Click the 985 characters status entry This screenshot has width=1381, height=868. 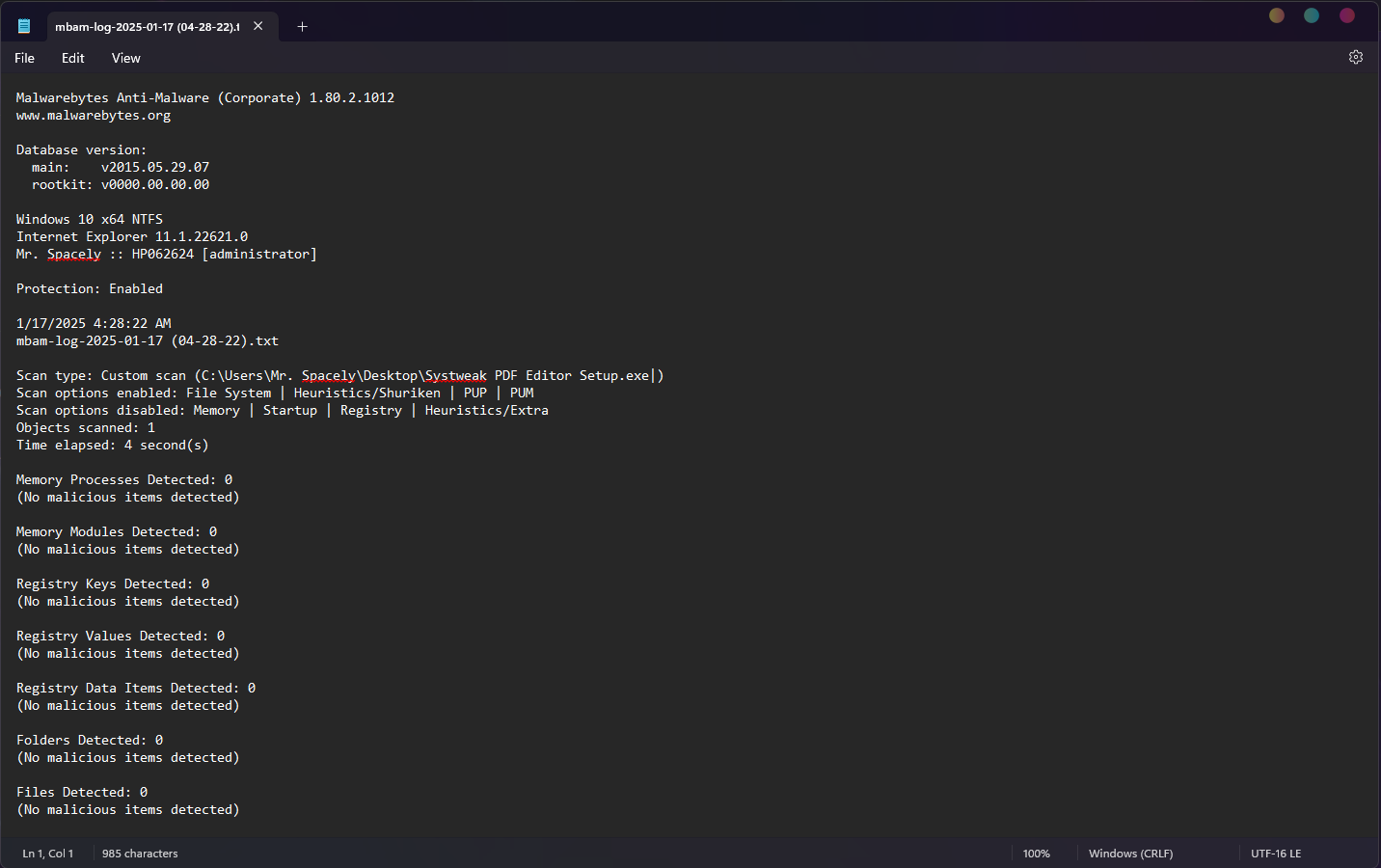(140, 854)
